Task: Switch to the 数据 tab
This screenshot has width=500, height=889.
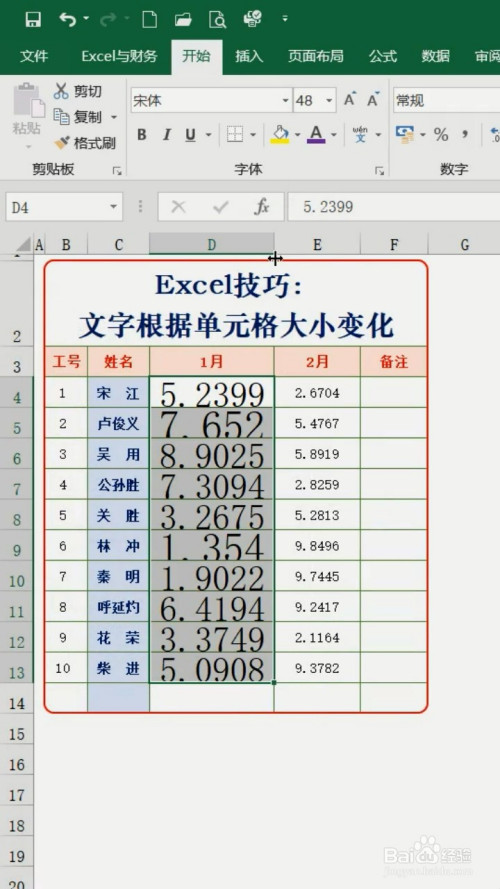Action: pos(435,56)
